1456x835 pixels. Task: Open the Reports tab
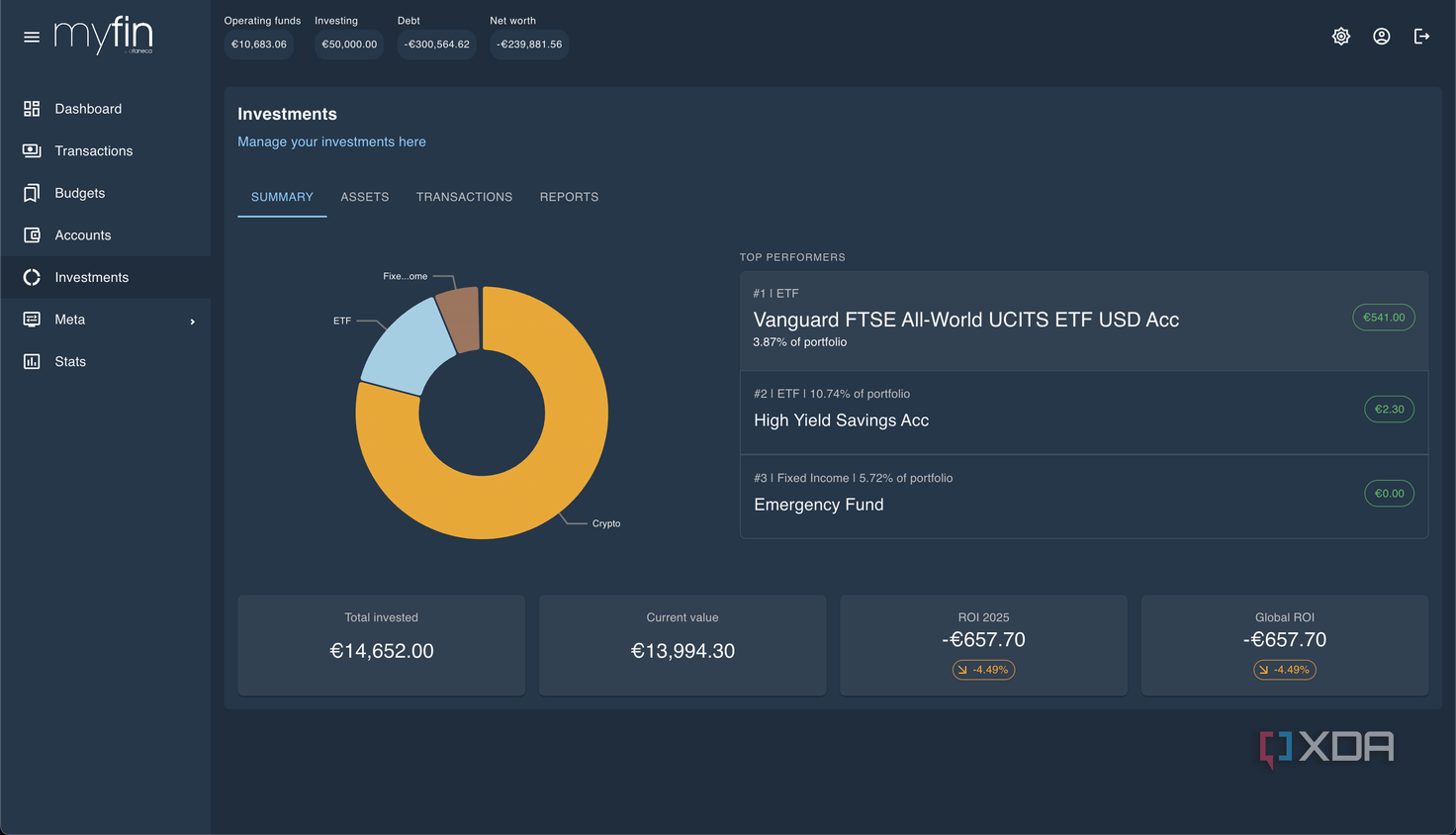click(569, 197)
